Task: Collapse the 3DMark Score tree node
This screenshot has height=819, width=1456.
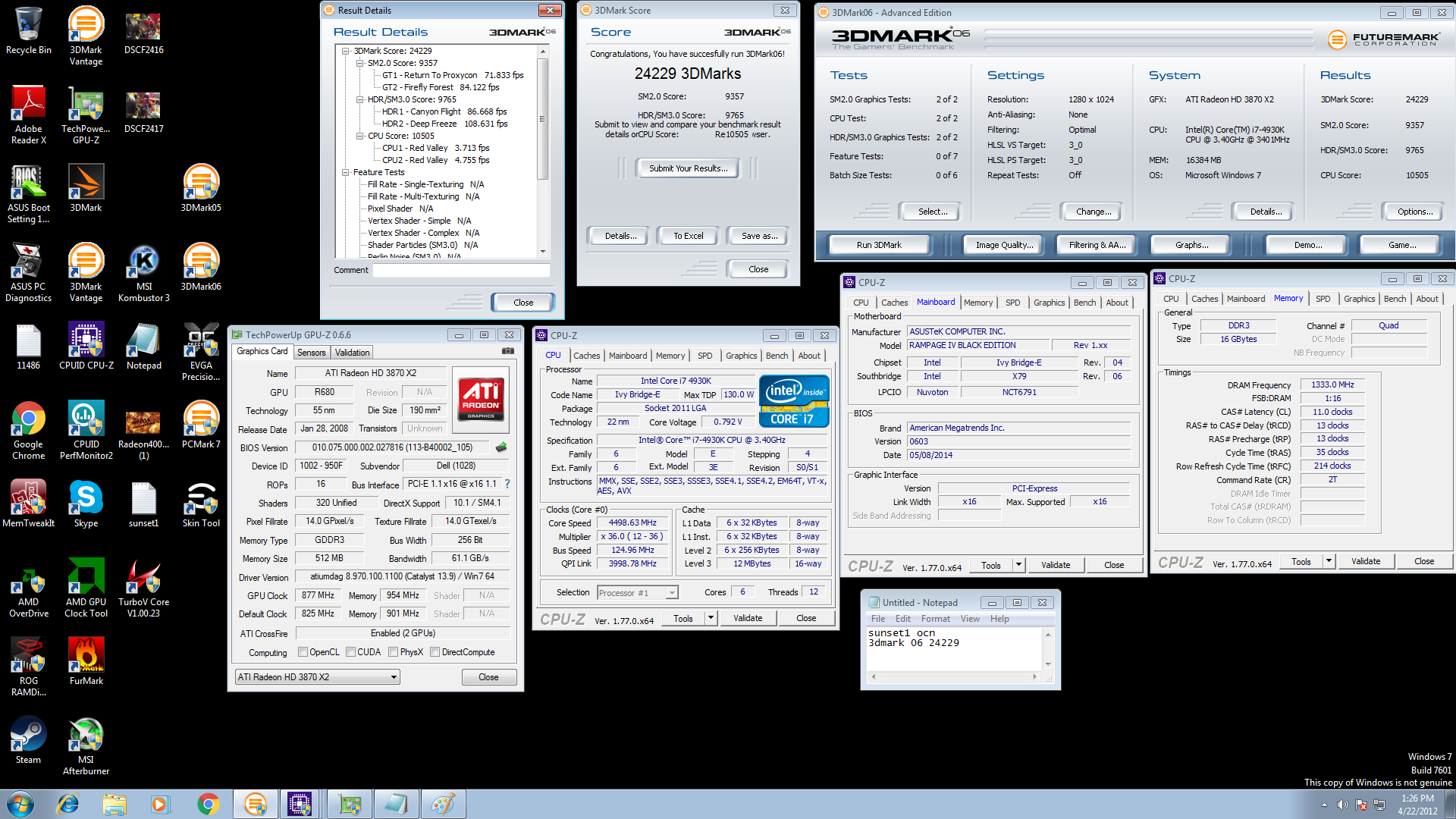Action: point(346,51)
